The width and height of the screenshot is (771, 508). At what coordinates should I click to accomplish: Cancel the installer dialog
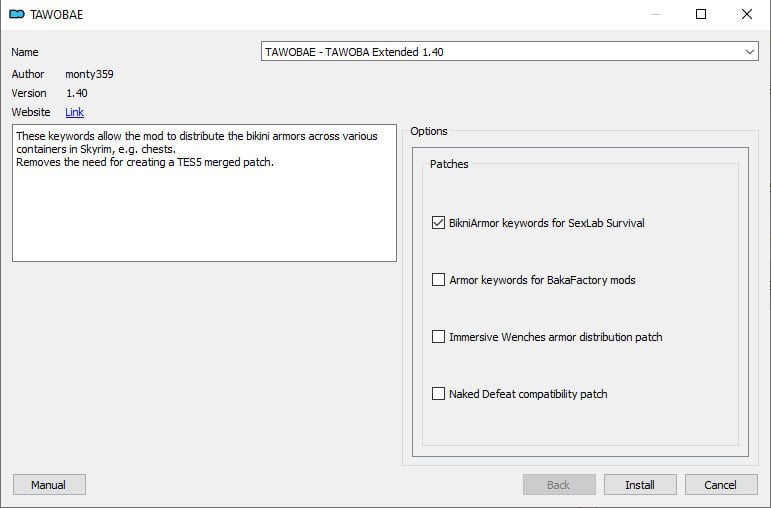(x=721, y=485)
